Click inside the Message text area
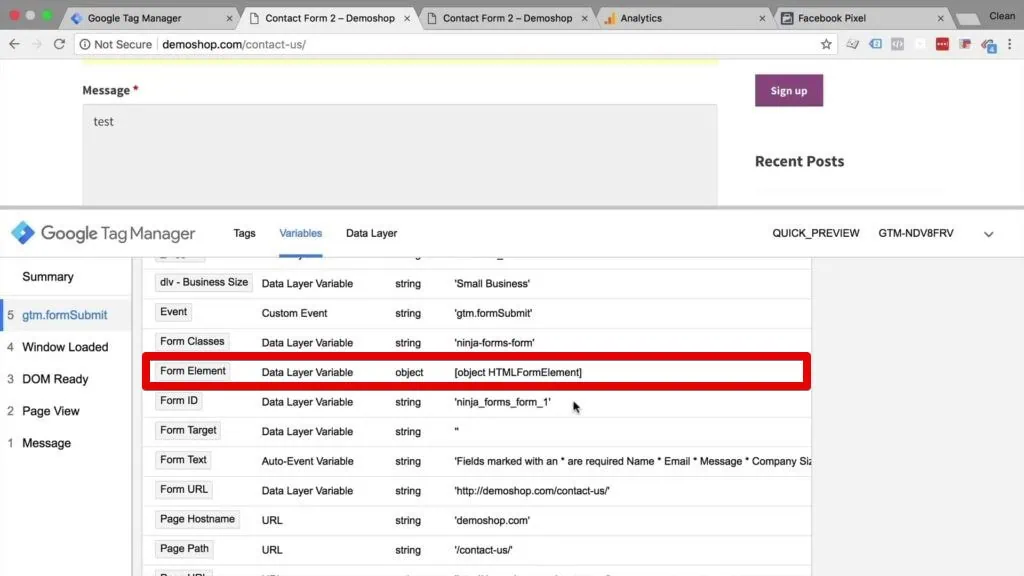The width and height of the screenshot is (1024, 576). (x=400, y=150)
